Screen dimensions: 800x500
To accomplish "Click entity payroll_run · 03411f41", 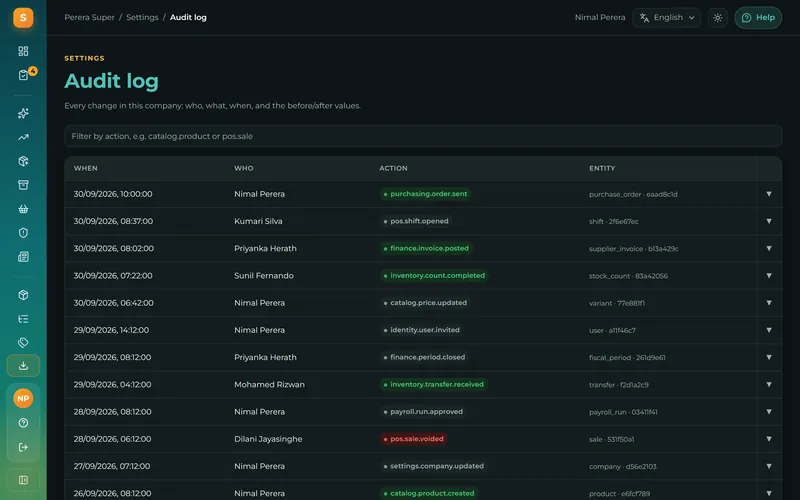I will point(623,412).
